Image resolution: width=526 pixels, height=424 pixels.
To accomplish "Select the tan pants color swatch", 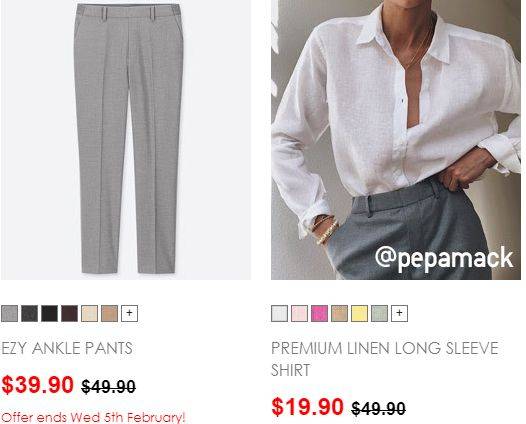I will point(109,313).
